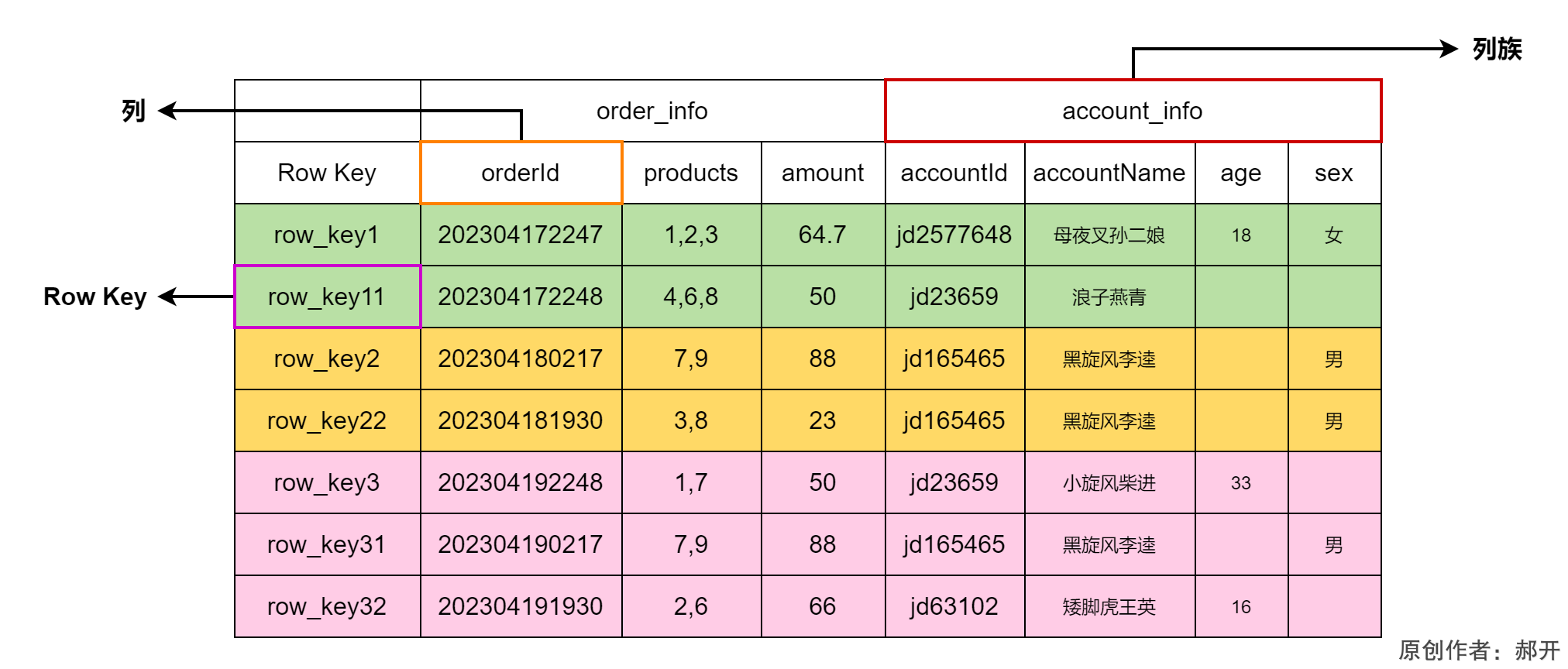The height and width of the screenshot is (669, 1568).
Task: Click sex 男 in row_key2 row
Action: click(1334, 359)
